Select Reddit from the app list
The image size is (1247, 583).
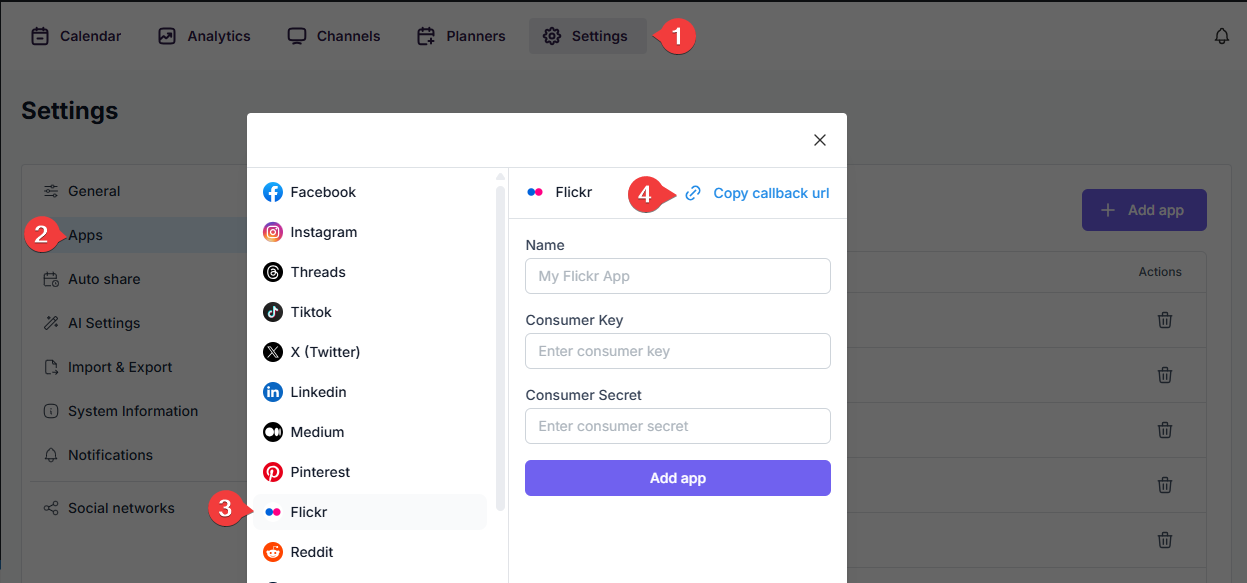pos(311,552)
